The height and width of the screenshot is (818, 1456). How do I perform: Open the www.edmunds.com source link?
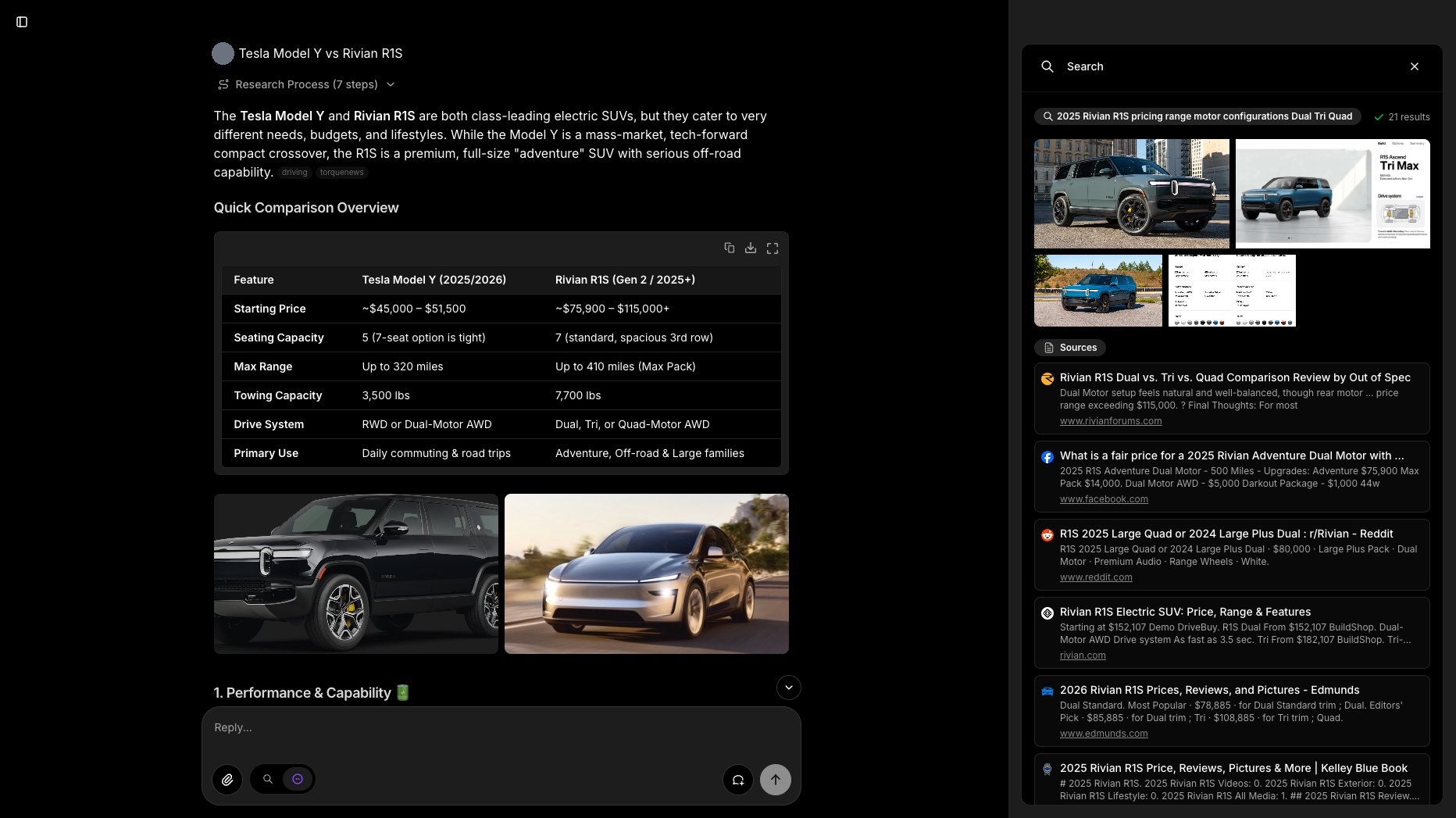[x=1104, y=734]
